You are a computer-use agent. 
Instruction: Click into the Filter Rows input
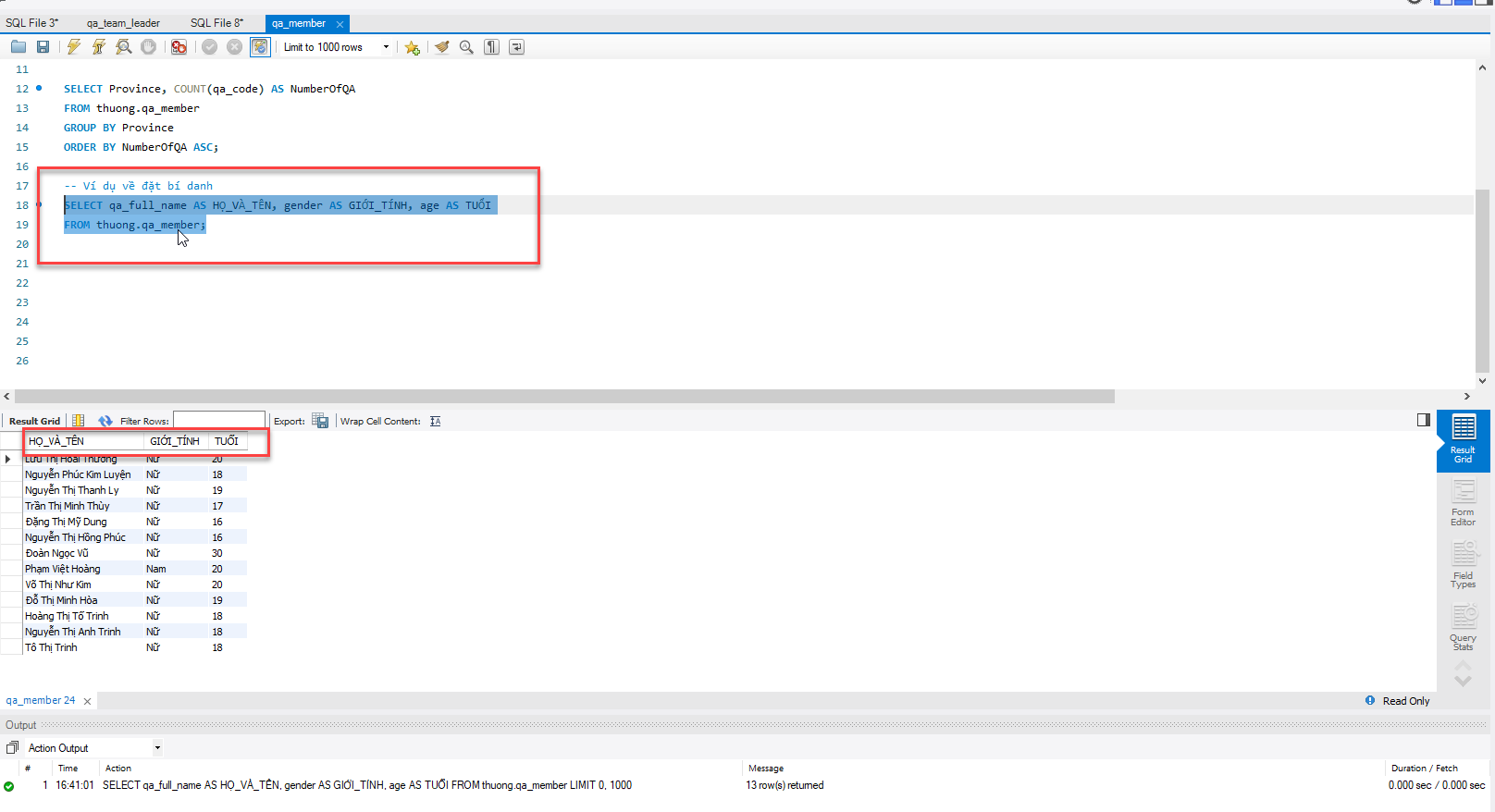(219, 421)
